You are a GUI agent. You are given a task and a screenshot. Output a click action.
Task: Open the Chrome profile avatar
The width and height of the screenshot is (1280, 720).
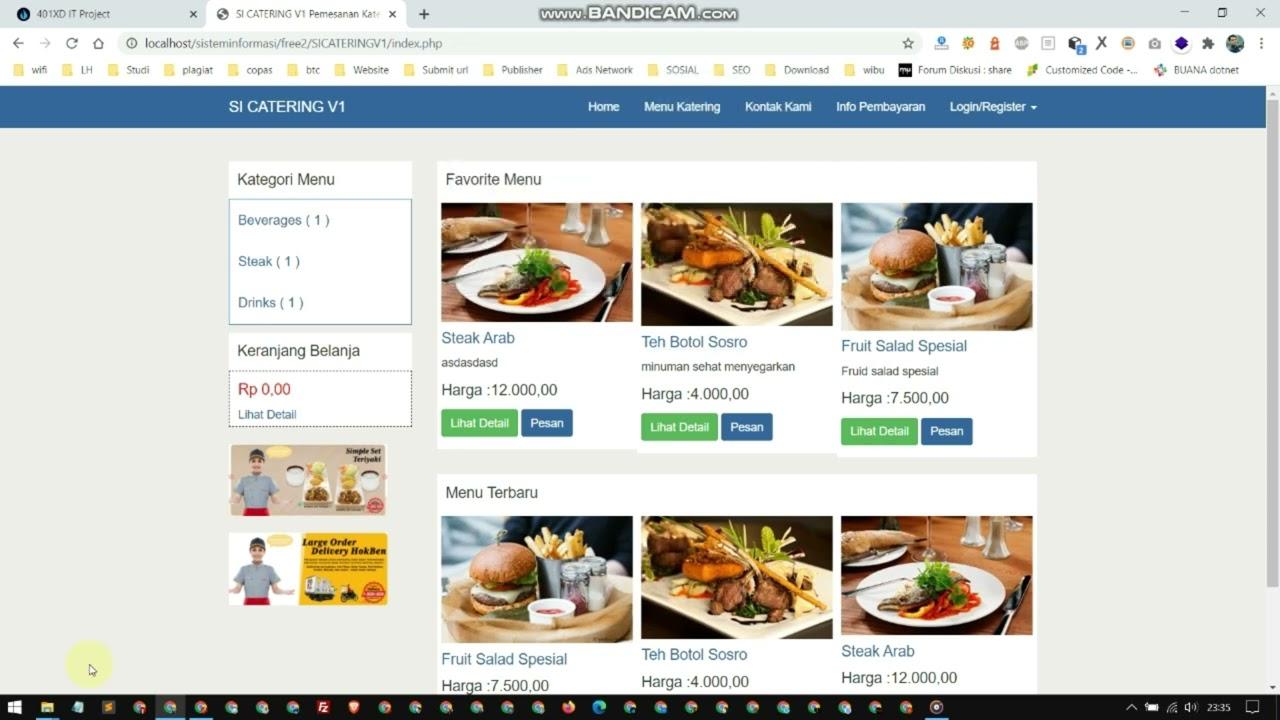pyautogui.click(x=1235, y=43)
